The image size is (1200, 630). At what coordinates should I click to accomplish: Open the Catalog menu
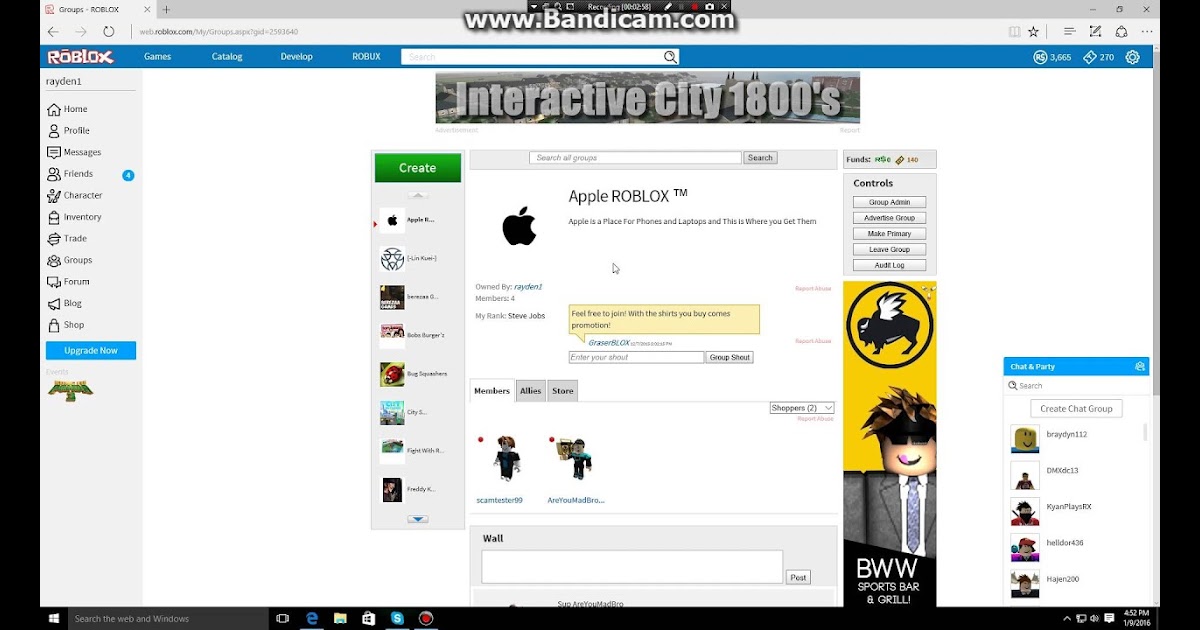coord(227,57)
